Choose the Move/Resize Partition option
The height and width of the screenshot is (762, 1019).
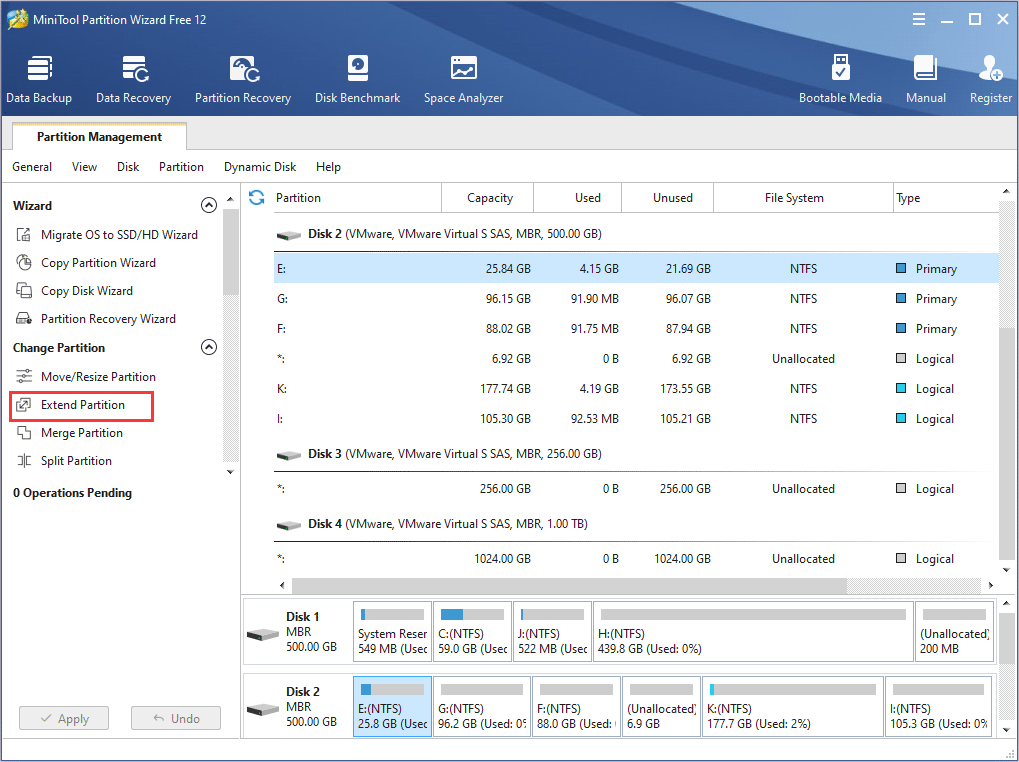click(x=98, y=377)
